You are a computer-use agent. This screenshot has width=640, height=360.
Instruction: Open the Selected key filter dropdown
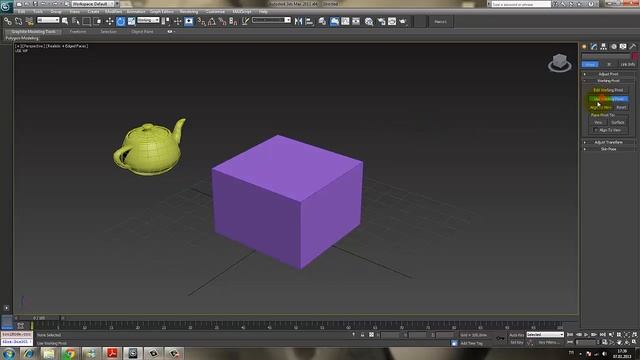(x=545, y=335)
